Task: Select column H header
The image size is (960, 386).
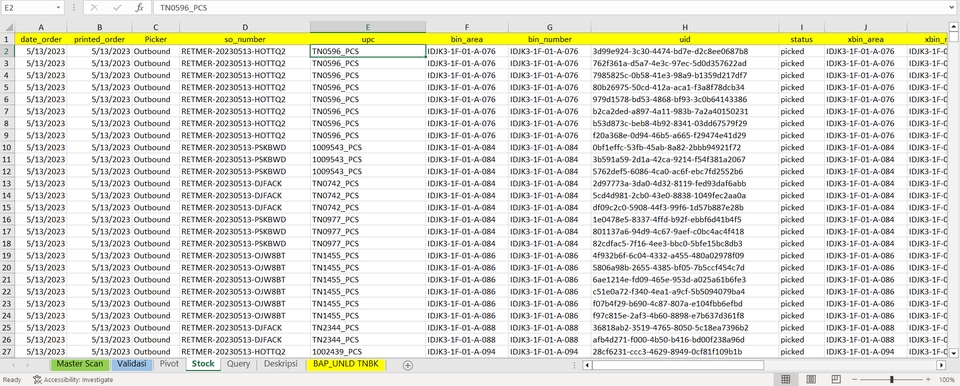Action: (685, 27)
